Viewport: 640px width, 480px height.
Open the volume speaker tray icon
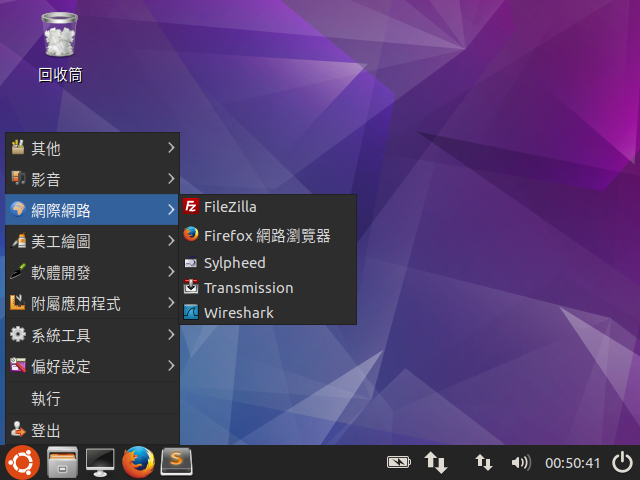pyautogui.click(x=521, y=462)
